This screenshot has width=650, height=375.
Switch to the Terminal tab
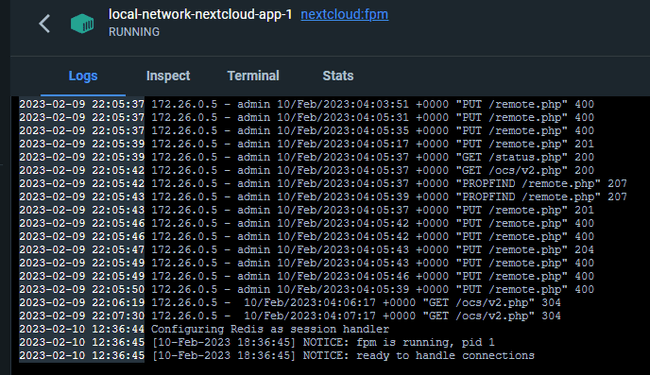pyautogui.click(x=253, y=76)
